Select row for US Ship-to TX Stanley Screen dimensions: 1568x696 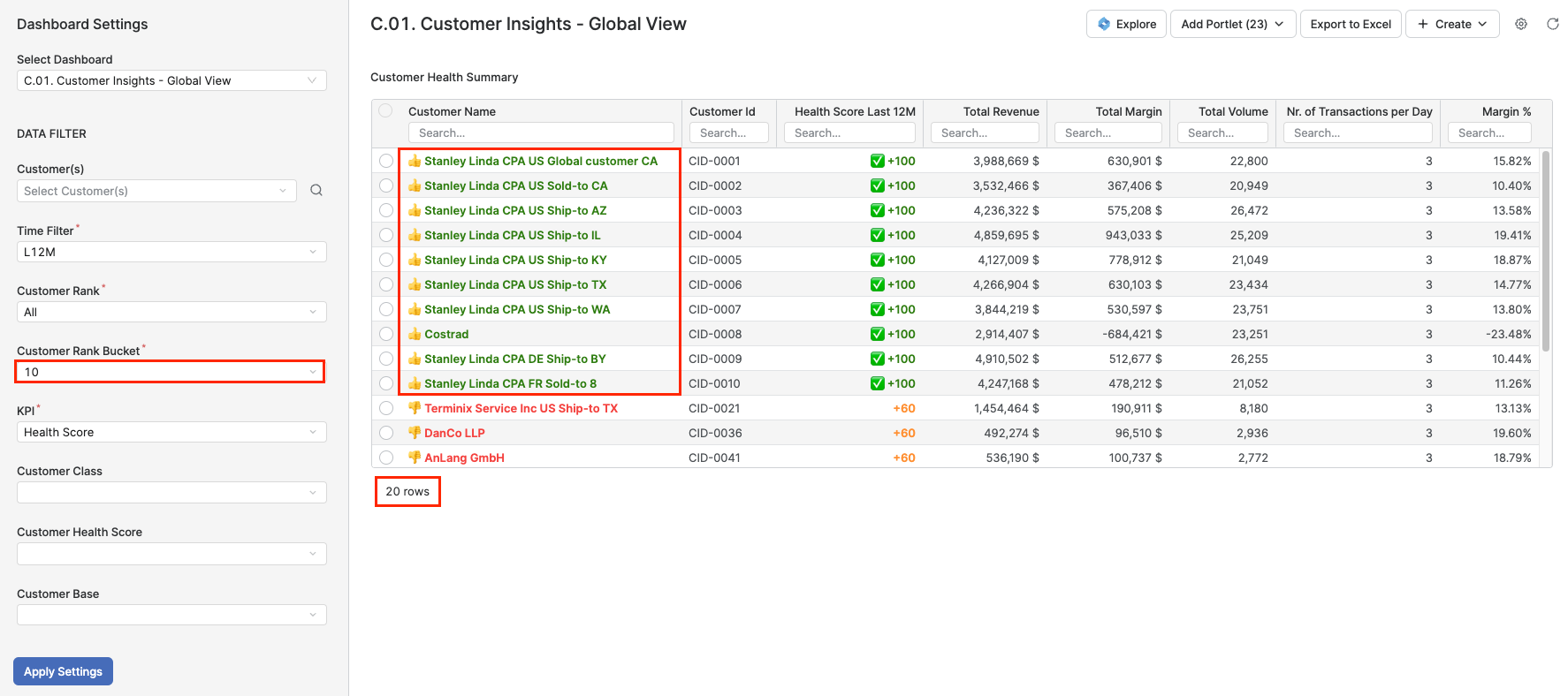click(x=386, y=284)
